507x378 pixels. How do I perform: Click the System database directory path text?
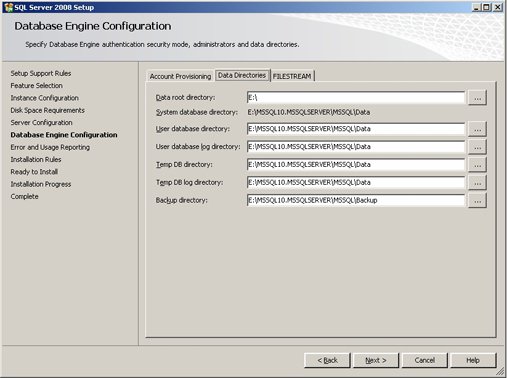(x=309, y=112)
